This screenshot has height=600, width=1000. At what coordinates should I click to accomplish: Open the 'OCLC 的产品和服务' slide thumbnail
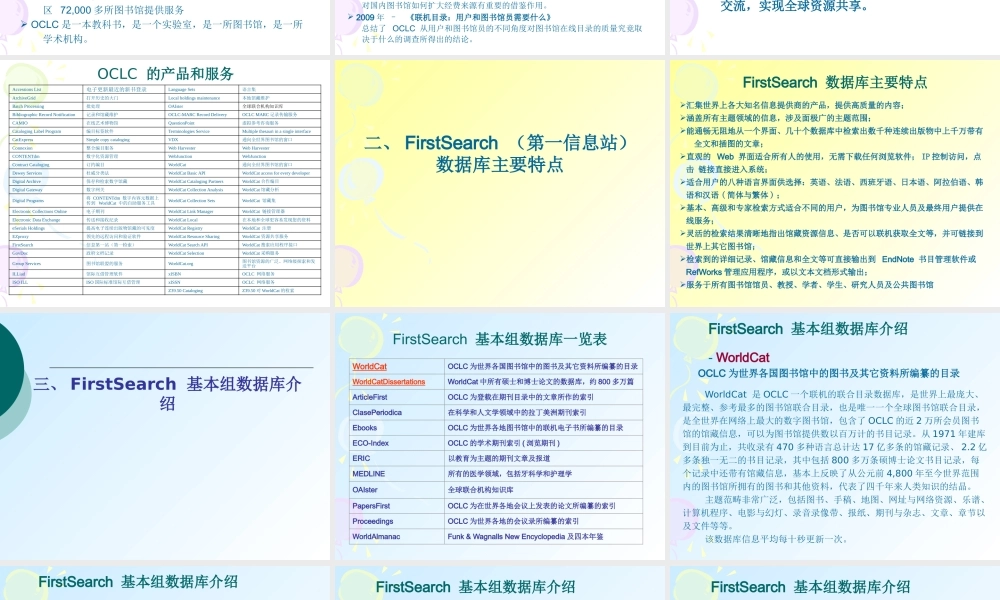coord(165,183)
